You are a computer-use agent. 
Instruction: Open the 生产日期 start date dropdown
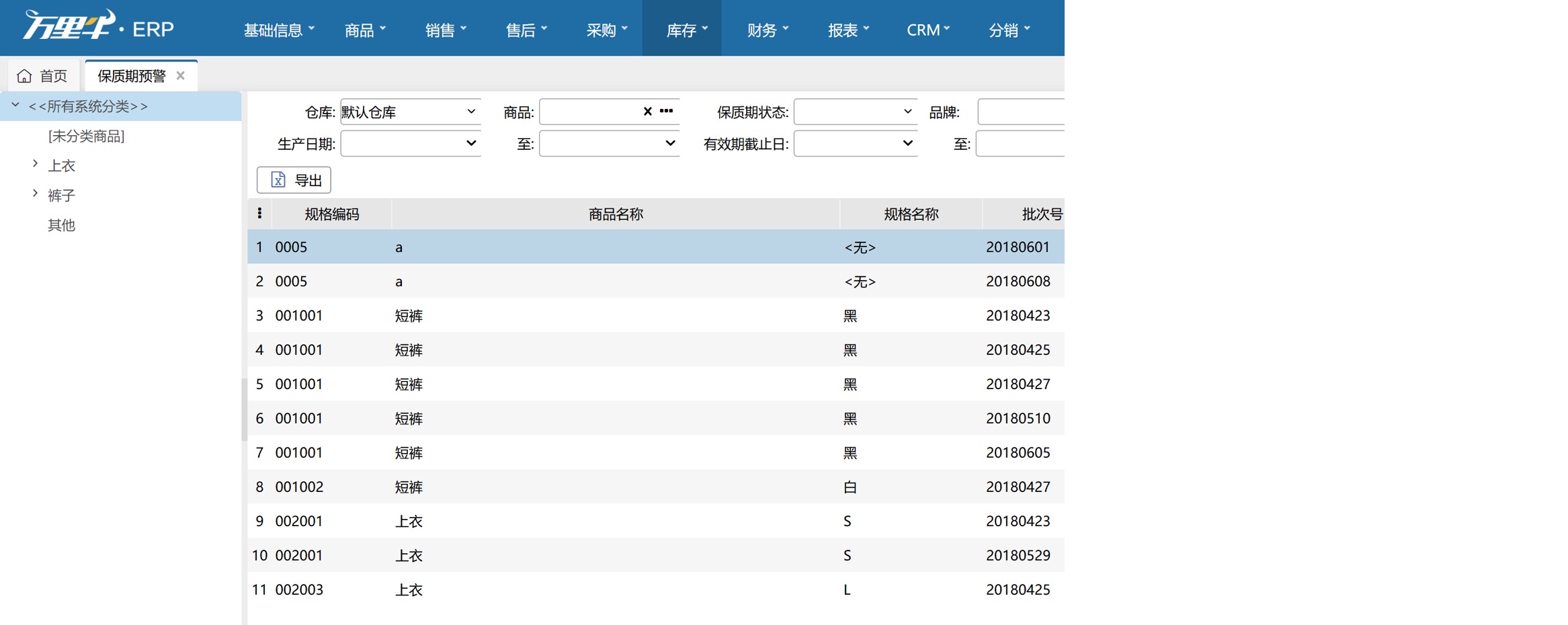click(411, 143)
